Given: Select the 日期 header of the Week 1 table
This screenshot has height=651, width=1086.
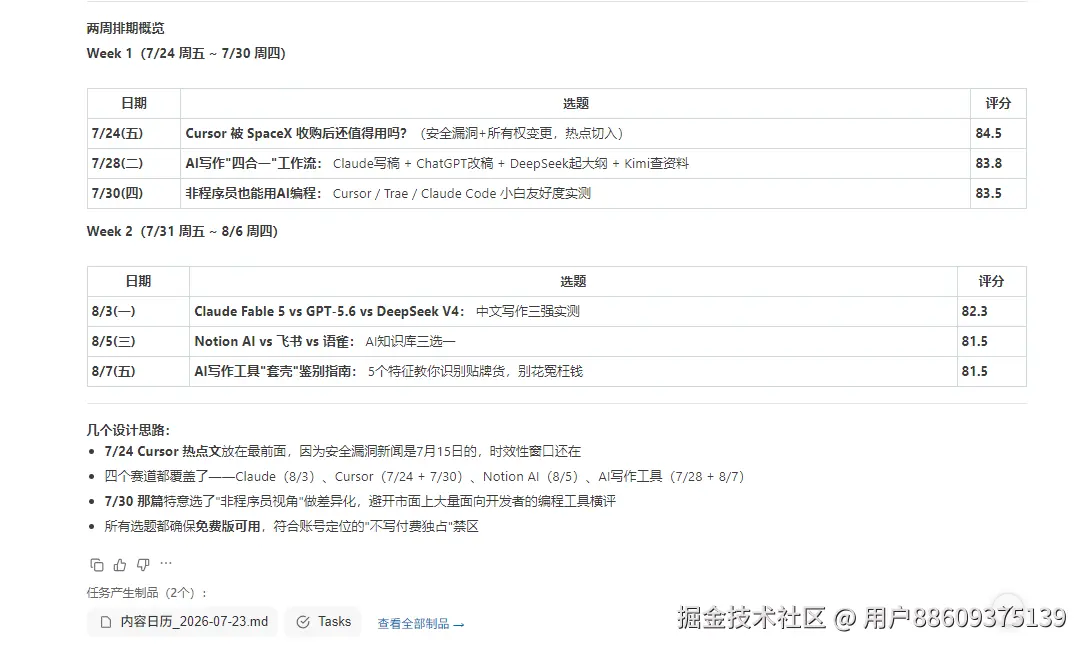Looking at the screenshot, I should pyautogui.click(x=134, y=103).
